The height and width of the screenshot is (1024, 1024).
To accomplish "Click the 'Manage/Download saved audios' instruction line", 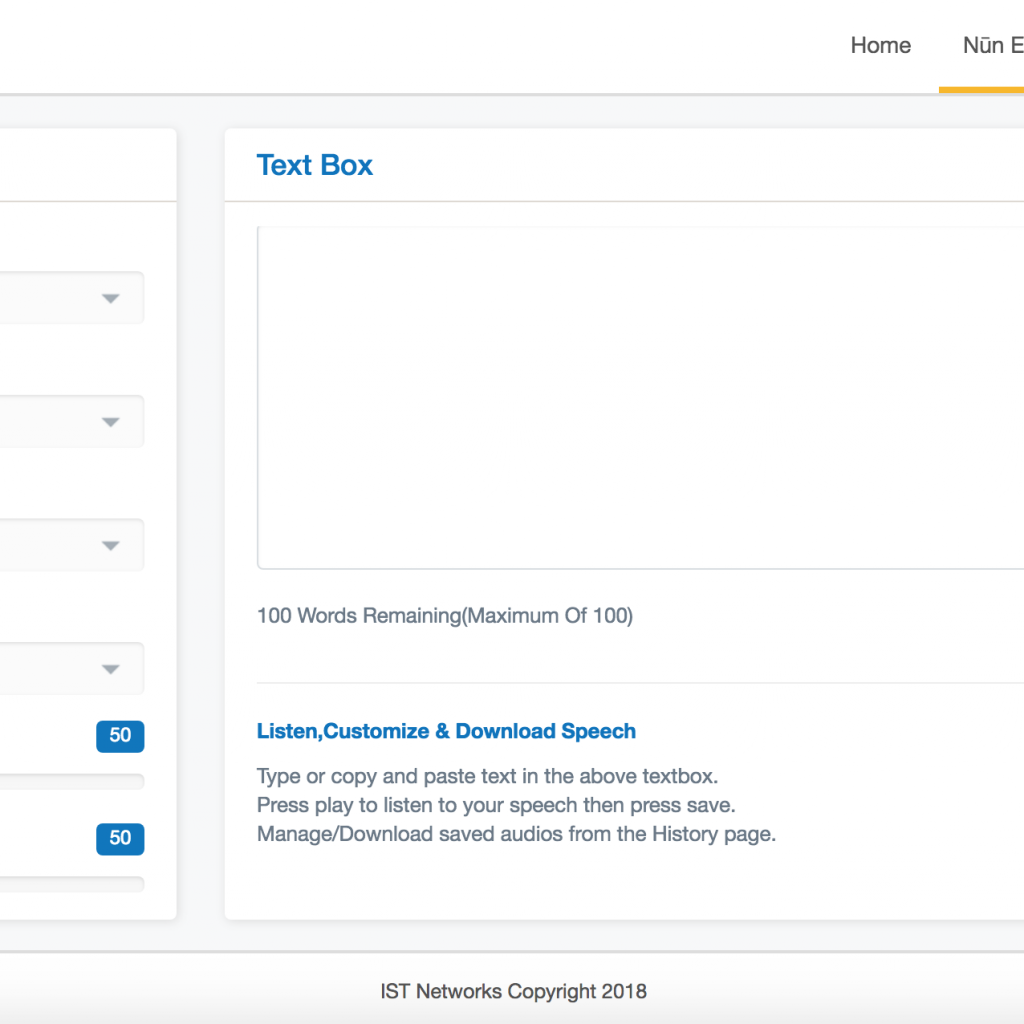I will coord(516,834).
